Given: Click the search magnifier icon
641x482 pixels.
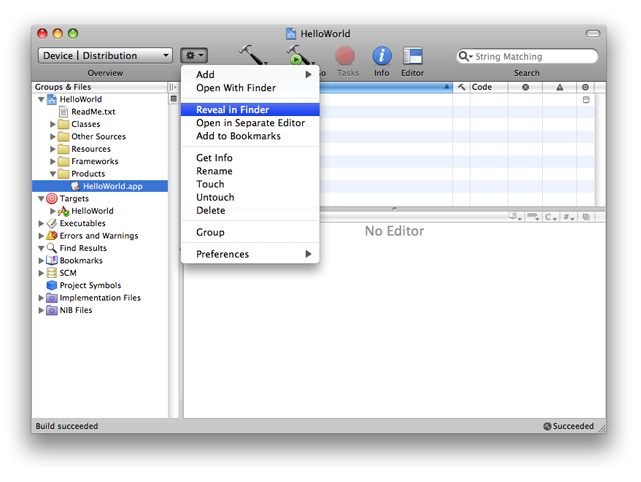Looking at the screenshot, I should pyautogui.click(x=465, y=56).
